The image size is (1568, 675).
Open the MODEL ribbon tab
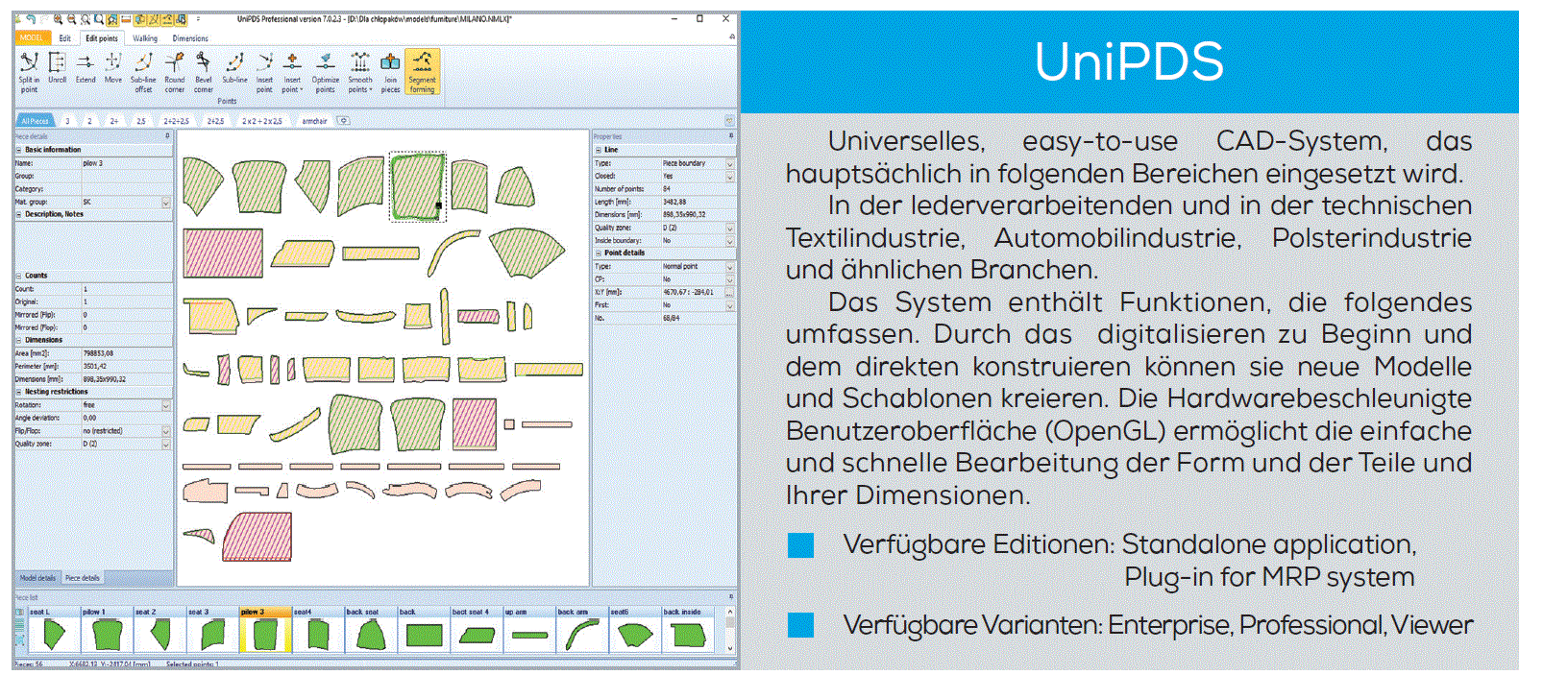[32, 38]
